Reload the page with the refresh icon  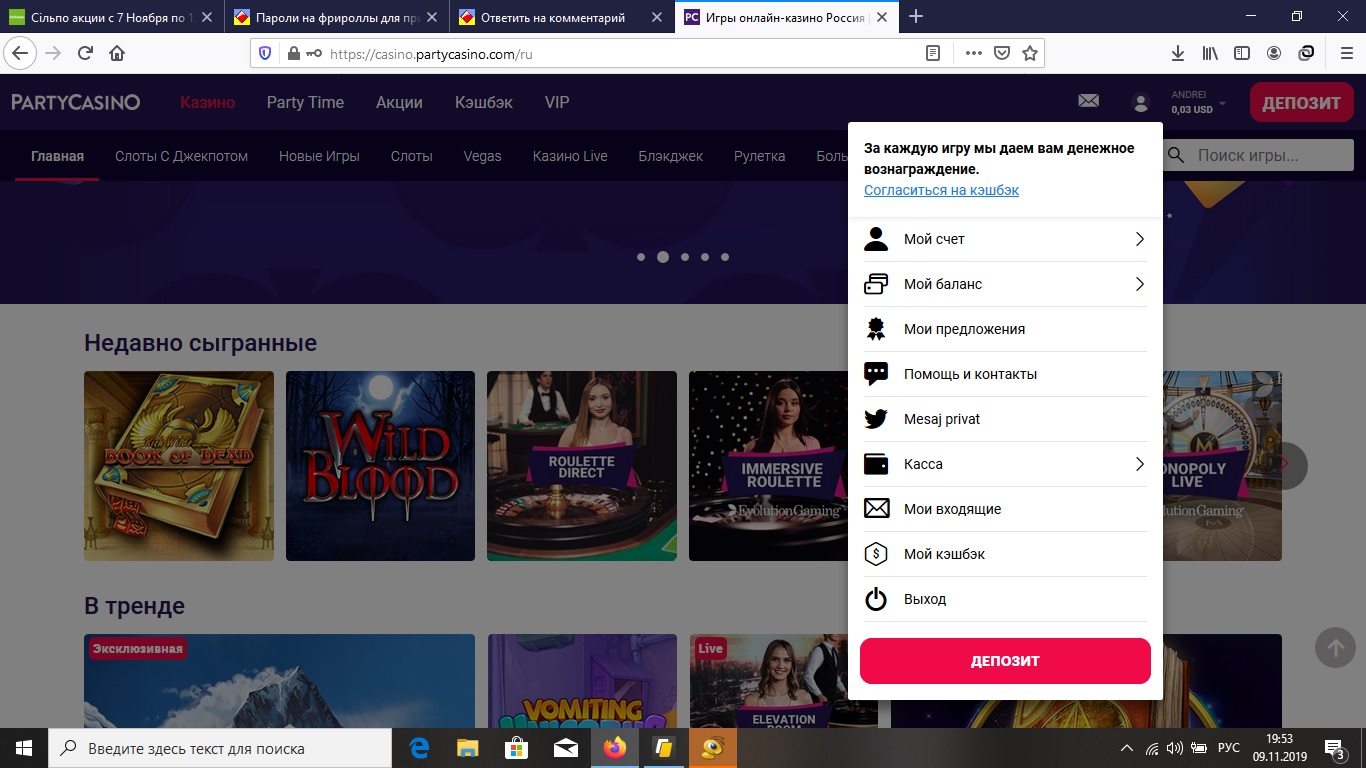[85, 53]
